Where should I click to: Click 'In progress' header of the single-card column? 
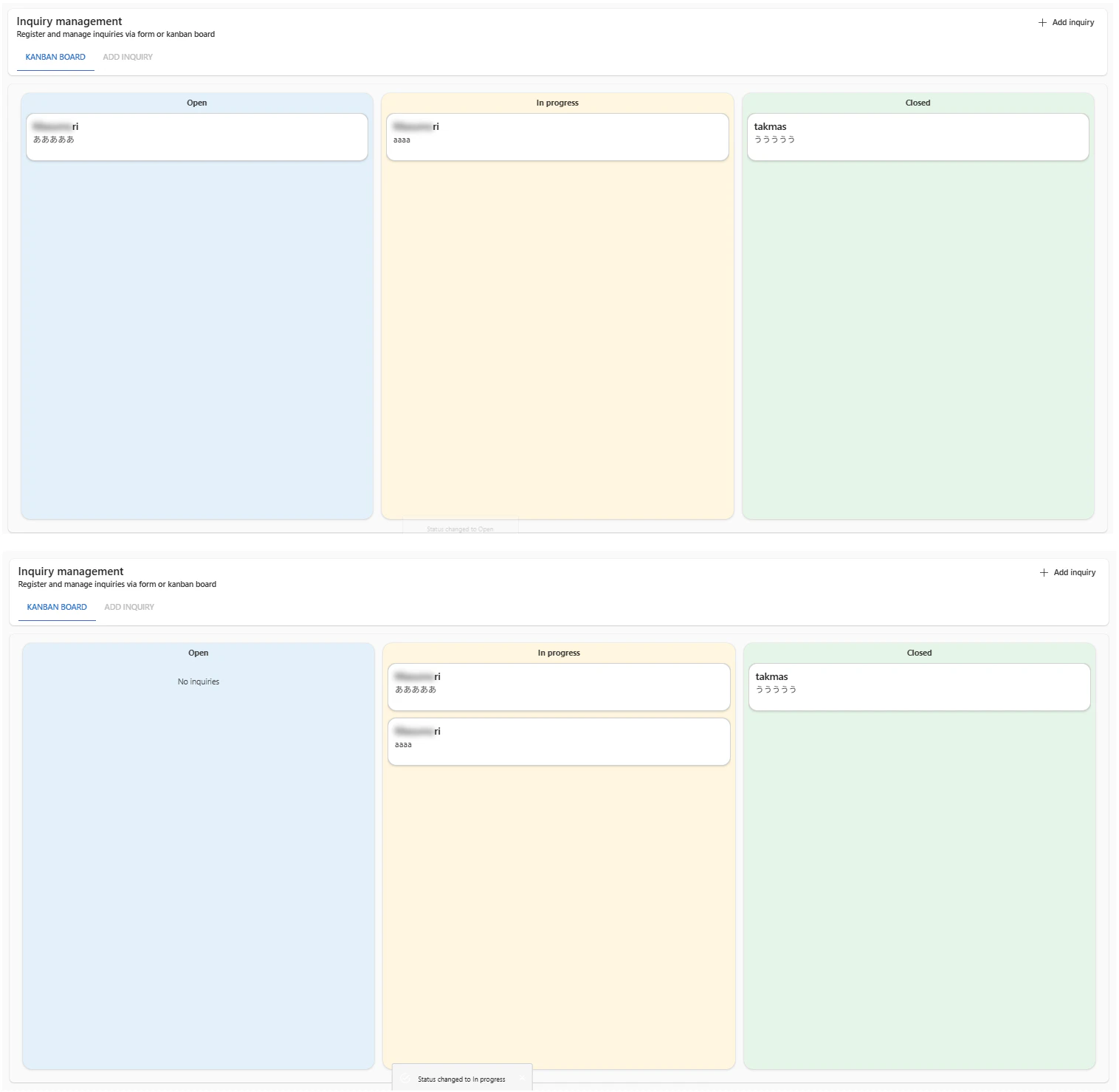557,103
